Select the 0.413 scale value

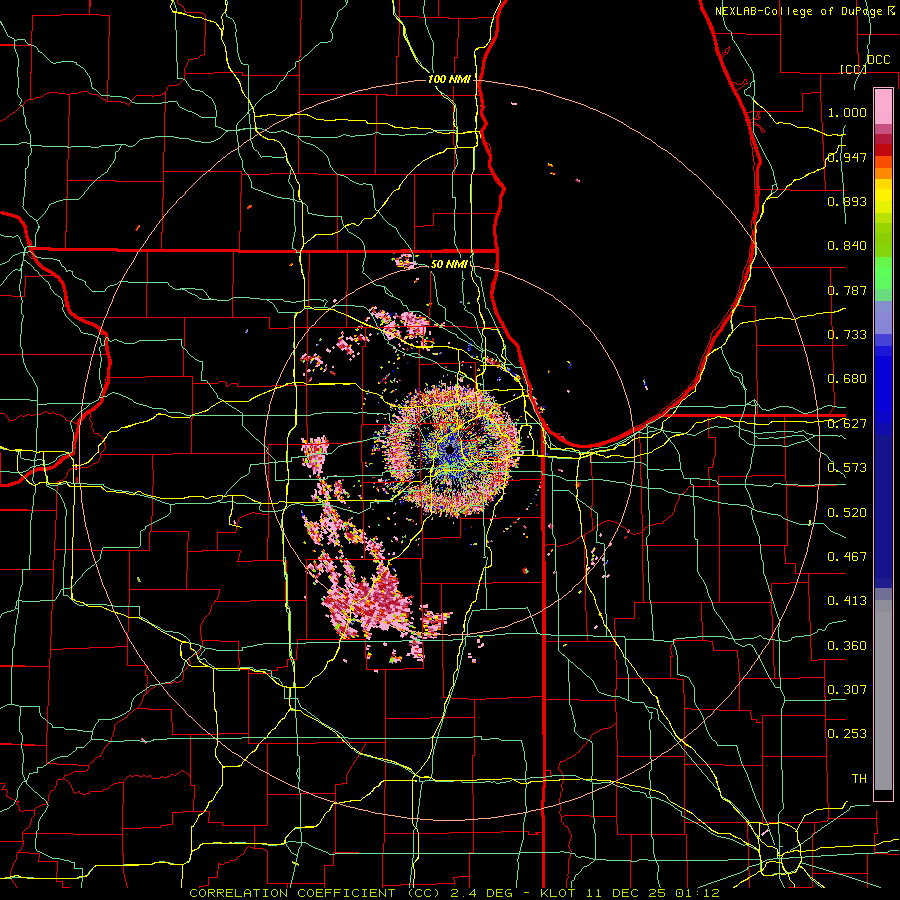click(847, 601)
